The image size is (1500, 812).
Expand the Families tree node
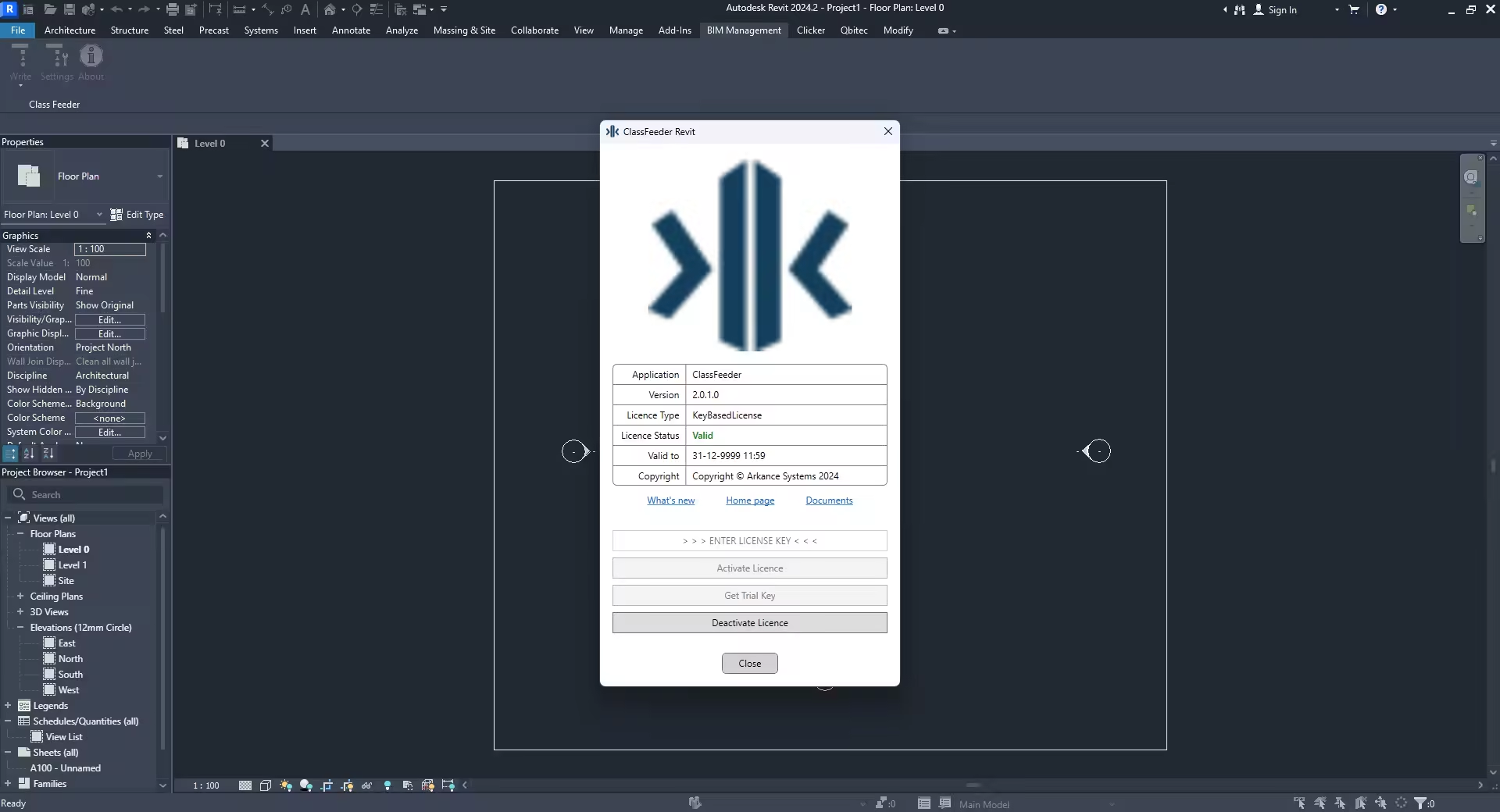click(x=8, y=783)
